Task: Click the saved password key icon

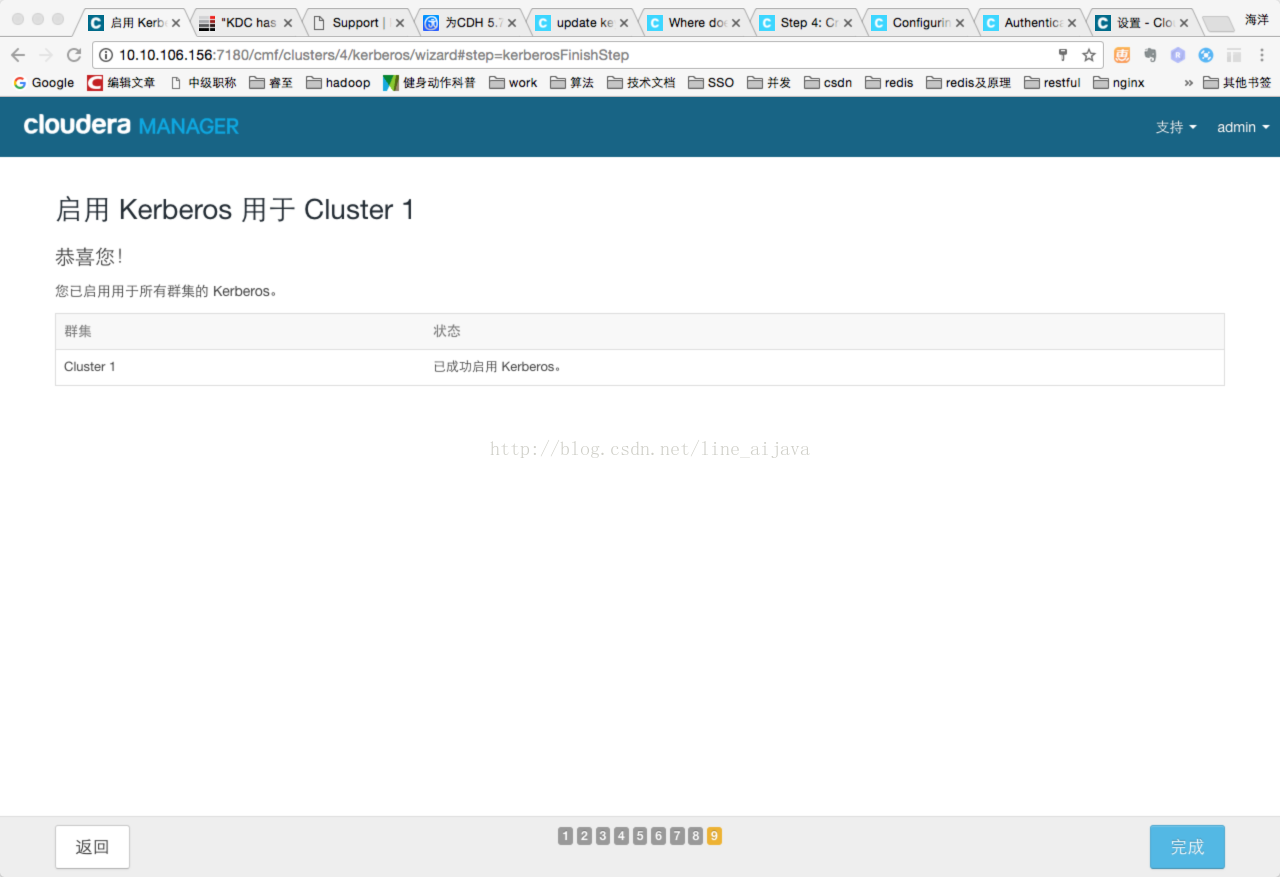Action: click(1063, 55)
